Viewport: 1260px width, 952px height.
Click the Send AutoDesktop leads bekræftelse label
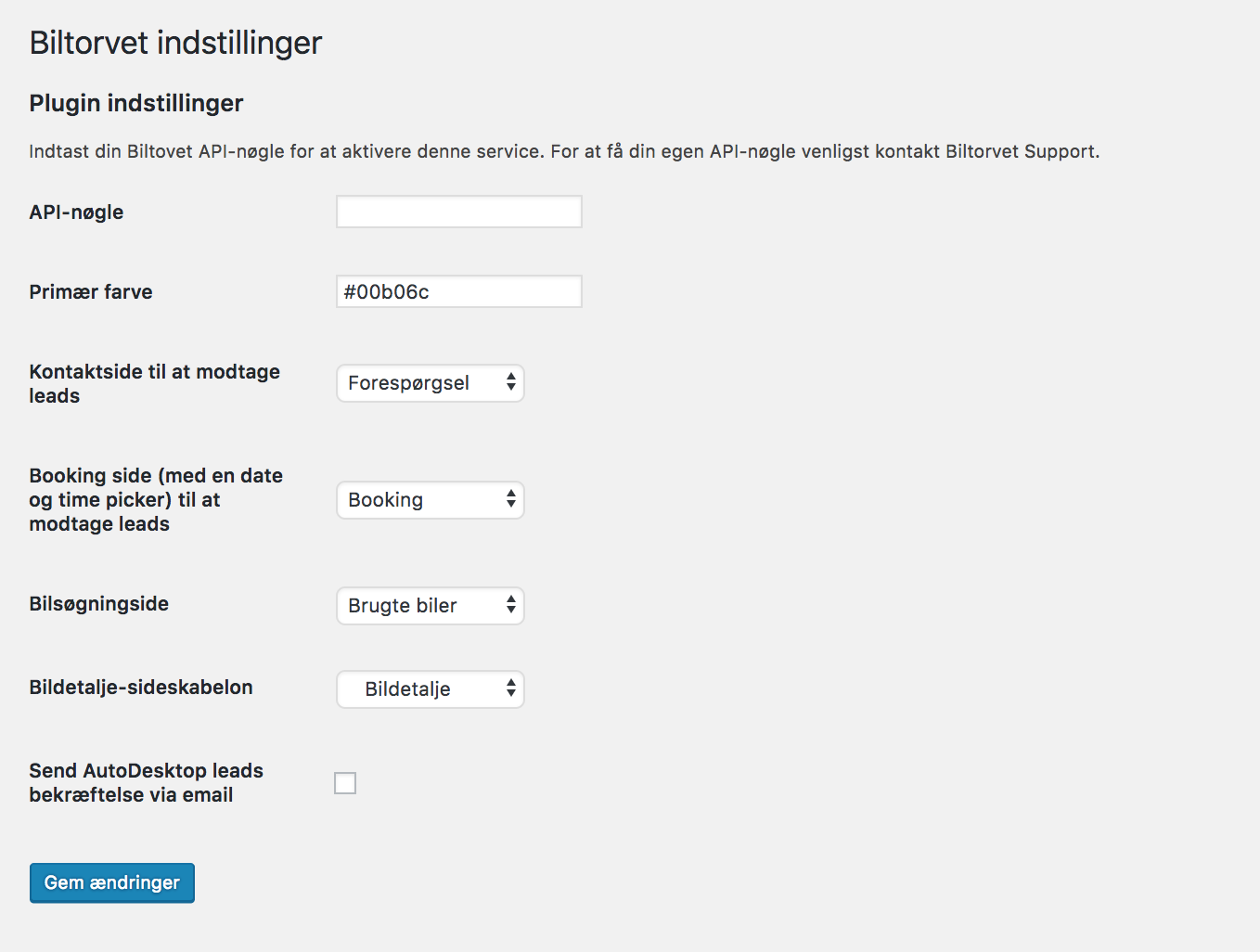click(x=147, y=783)
